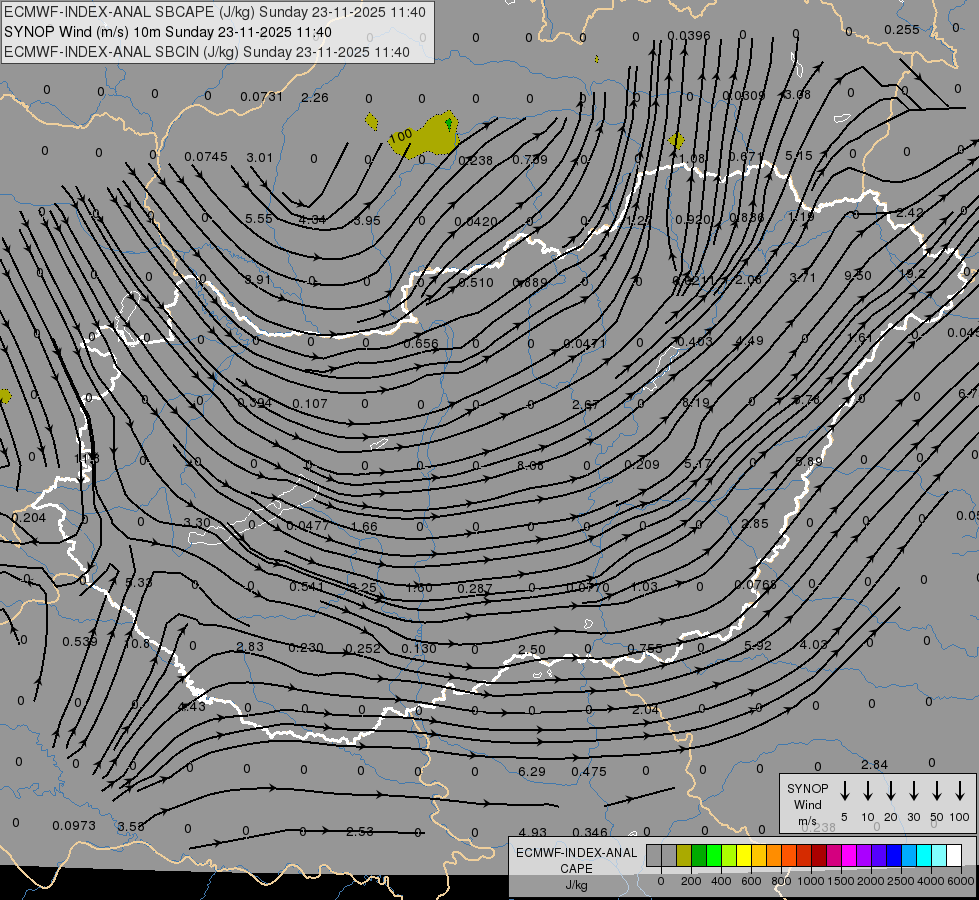Click the map value '5.15'

tap(799, 155)
